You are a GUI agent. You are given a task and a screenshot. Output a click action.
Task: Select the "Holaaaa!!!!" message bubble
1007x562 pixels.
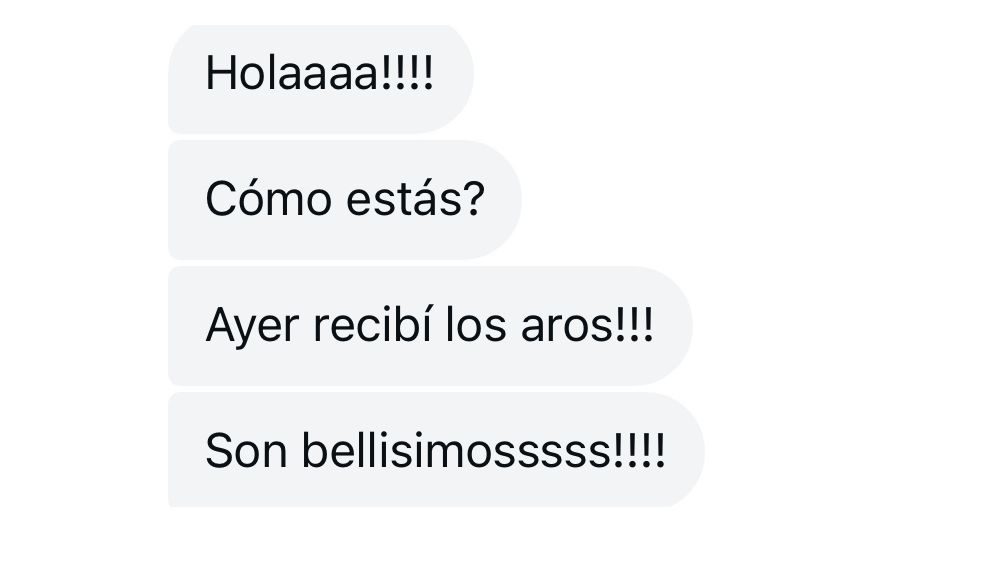point(320,79)
